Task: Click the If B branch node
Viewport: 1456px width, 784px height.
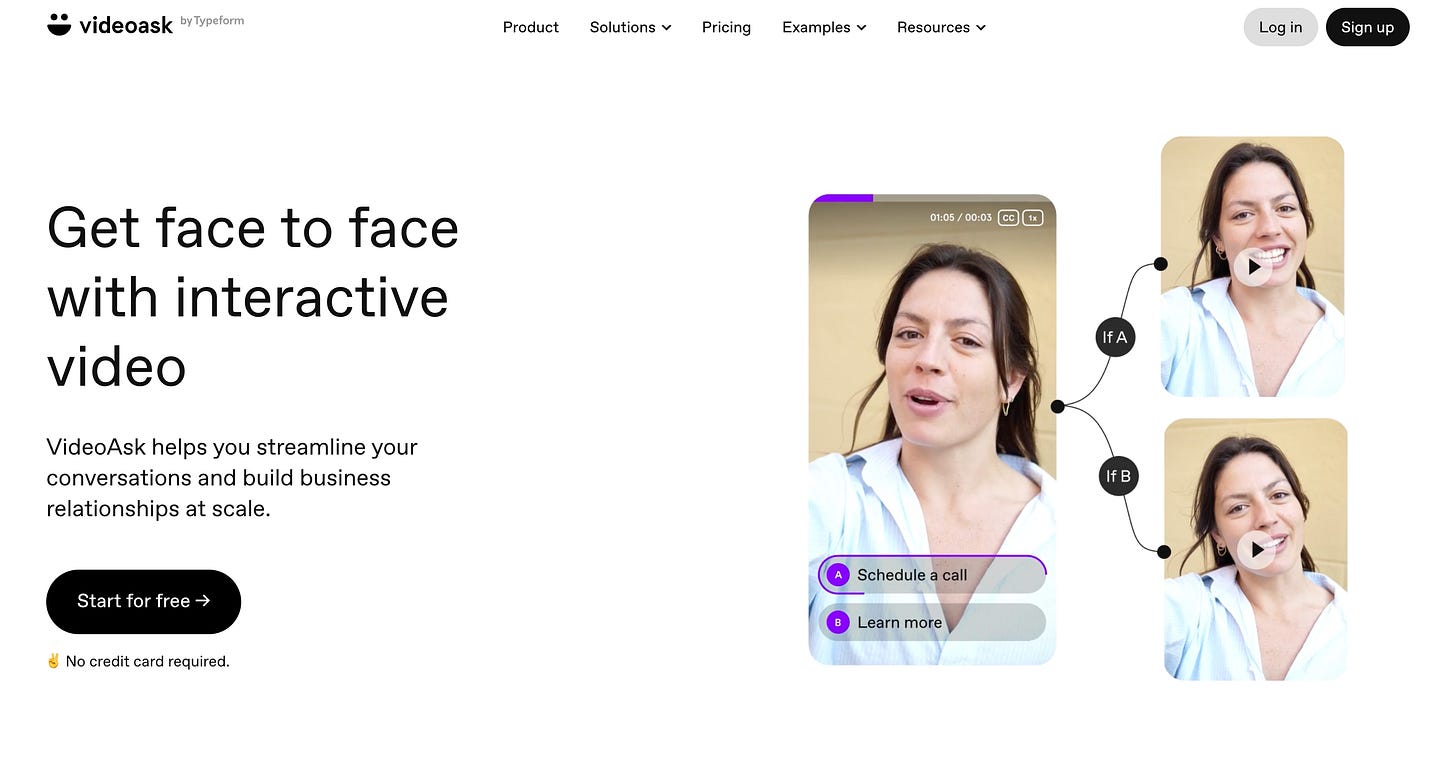Action: point(1117,476)
